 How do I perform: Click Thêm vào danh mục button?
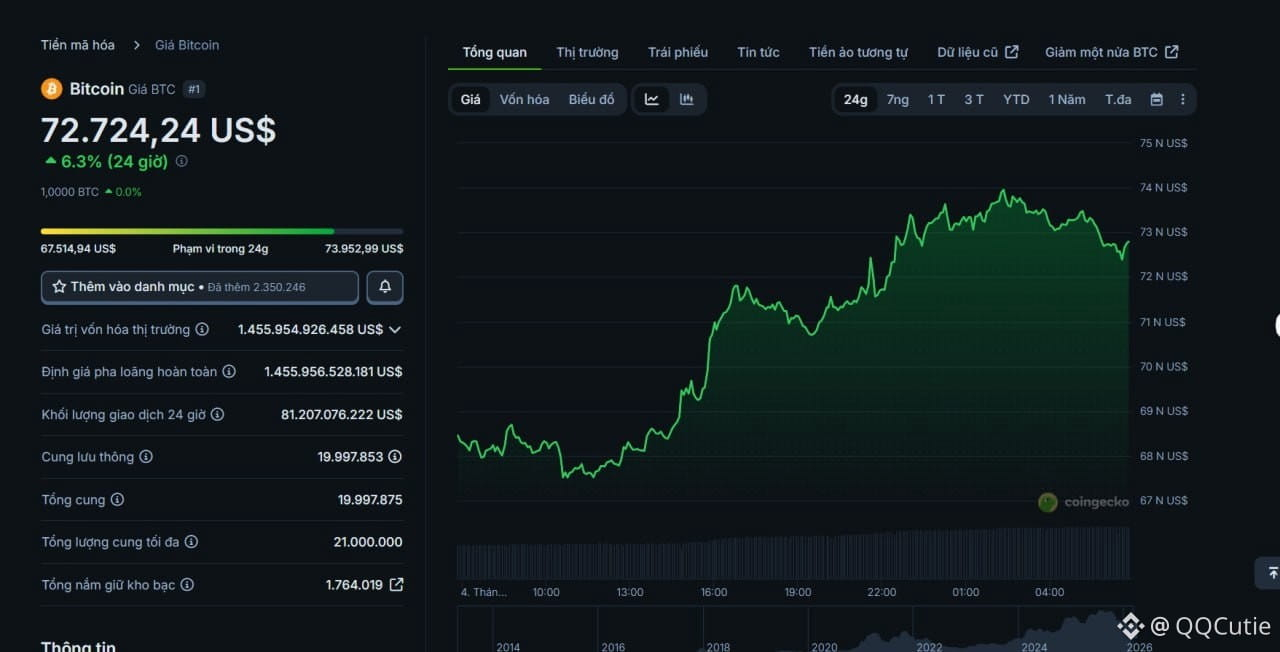click(x=200, y=287)
